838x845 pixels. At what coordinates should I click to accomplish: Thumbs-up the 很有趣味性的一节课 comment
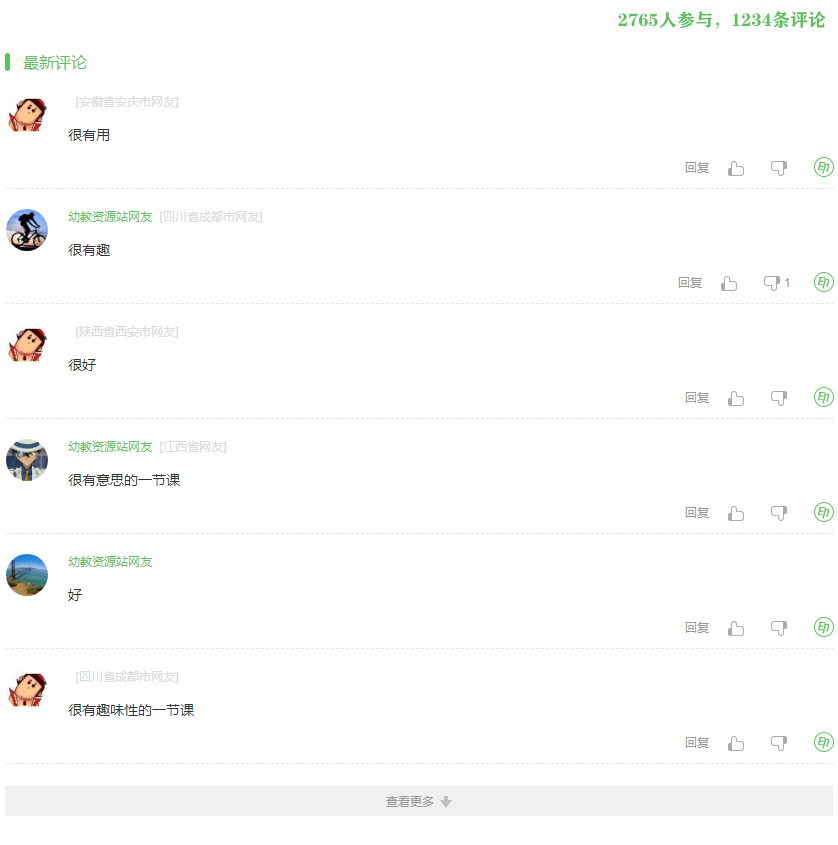736,744
